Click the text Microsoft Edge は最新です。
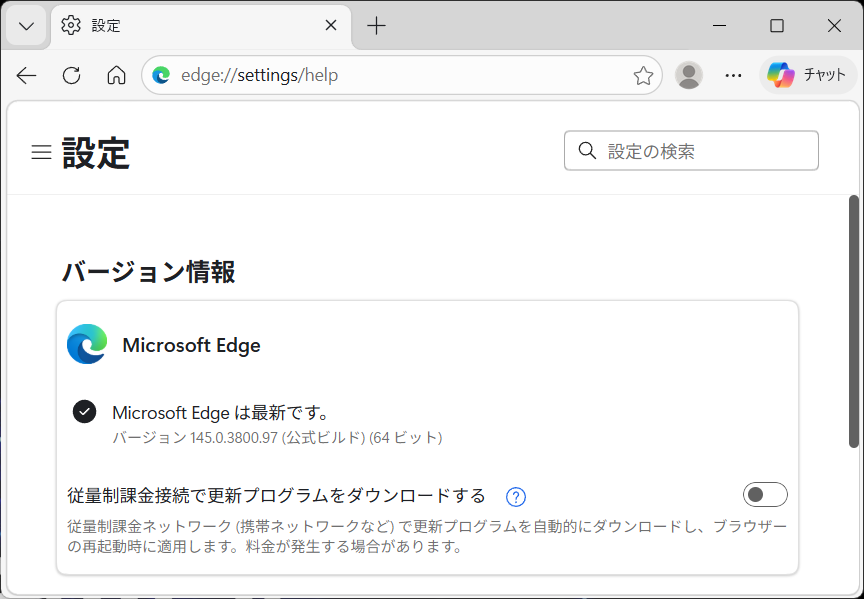This screenshot has height=599, width=864. (221, 412)
